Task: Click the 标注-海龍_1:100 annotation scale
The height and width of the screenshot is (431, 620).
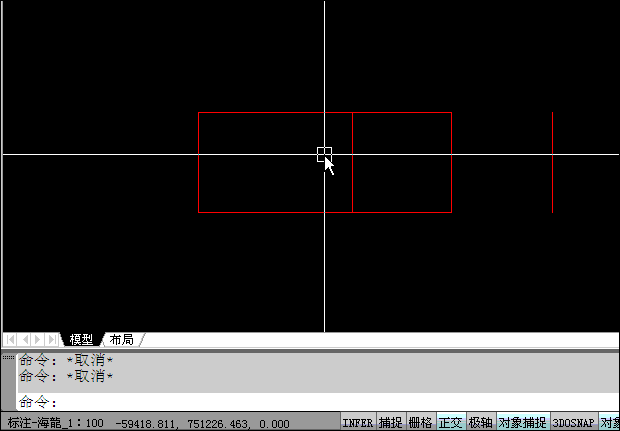Action: (55, 423)
